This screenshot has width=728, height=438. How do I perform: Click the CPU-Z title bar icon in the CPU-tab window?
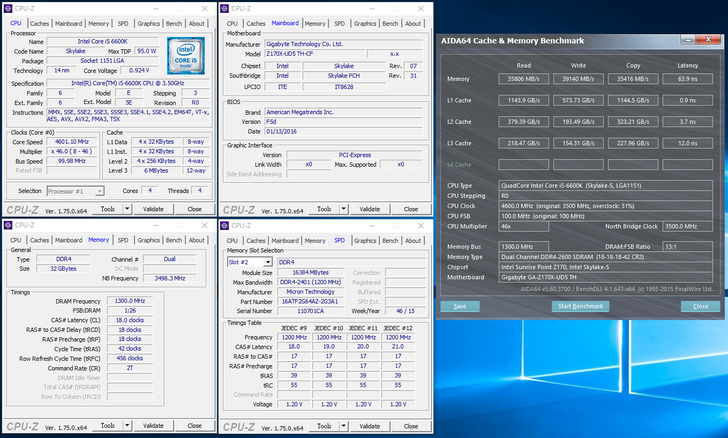[8, 7]
